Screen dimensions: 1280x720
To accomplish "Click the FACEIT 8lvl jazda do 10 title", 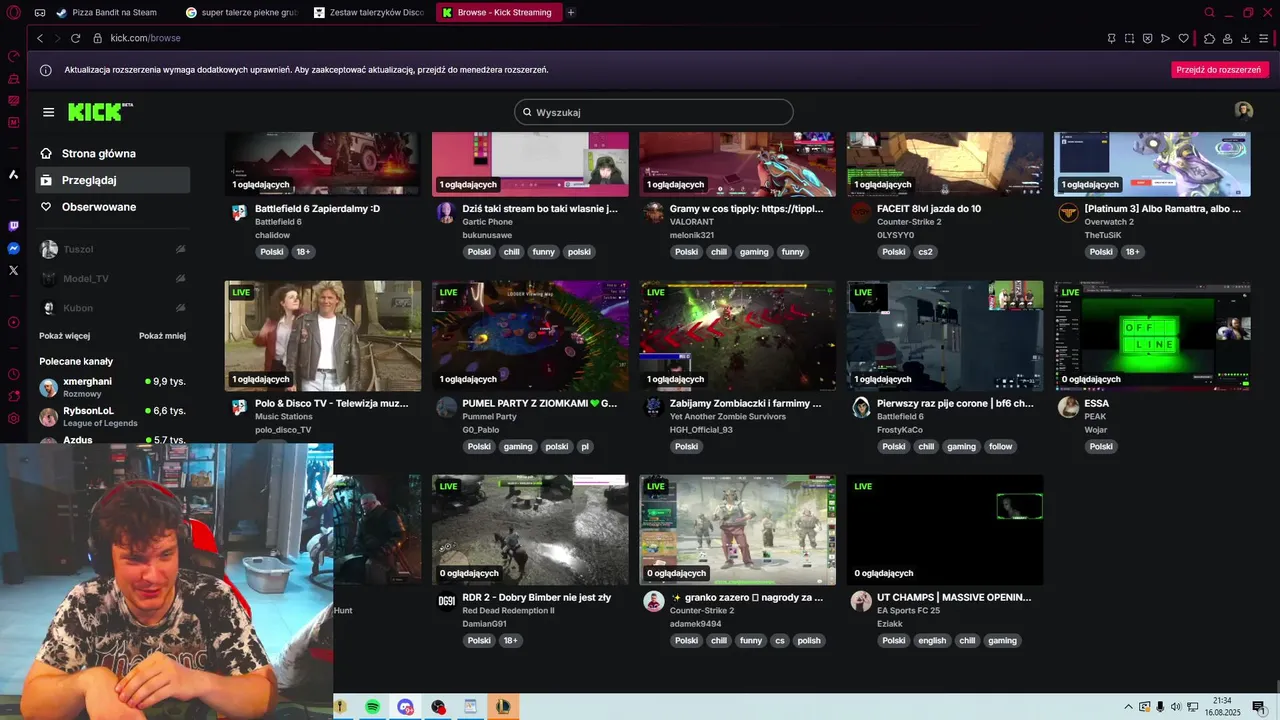I will pyautogui.click(x=929, y=209).
